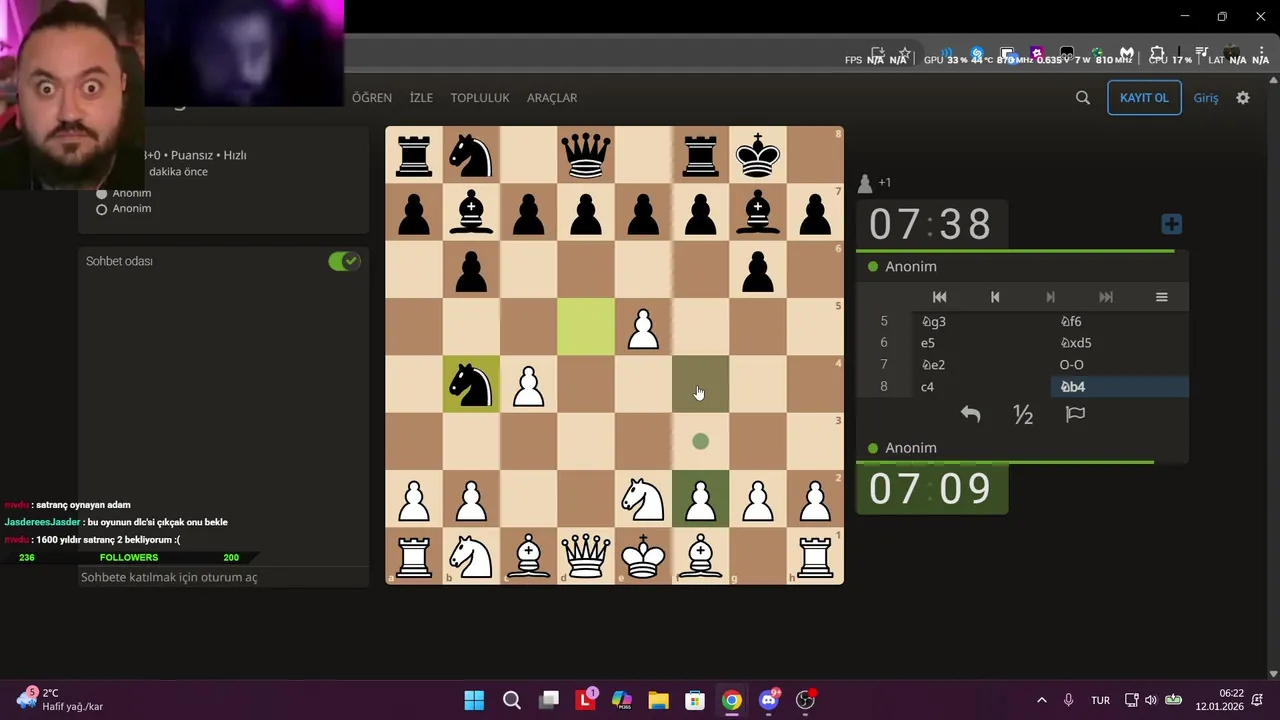Image resolution: width=1280 pixels, height=720 pixels.
Task: Jump to the first move of the game
Action: (939, 297)
